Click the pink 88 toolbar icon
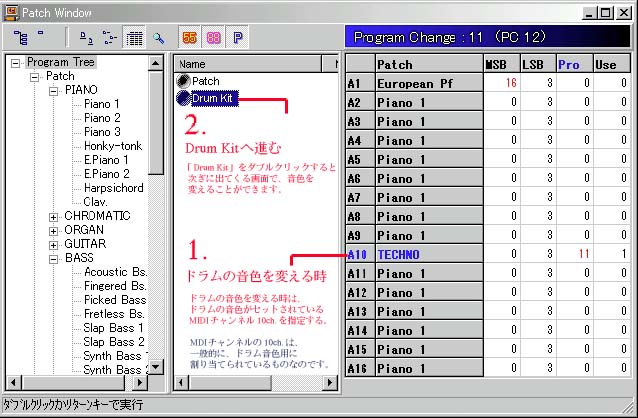The image size is (638, 418). pyautogui.click(x=213, y=38)
